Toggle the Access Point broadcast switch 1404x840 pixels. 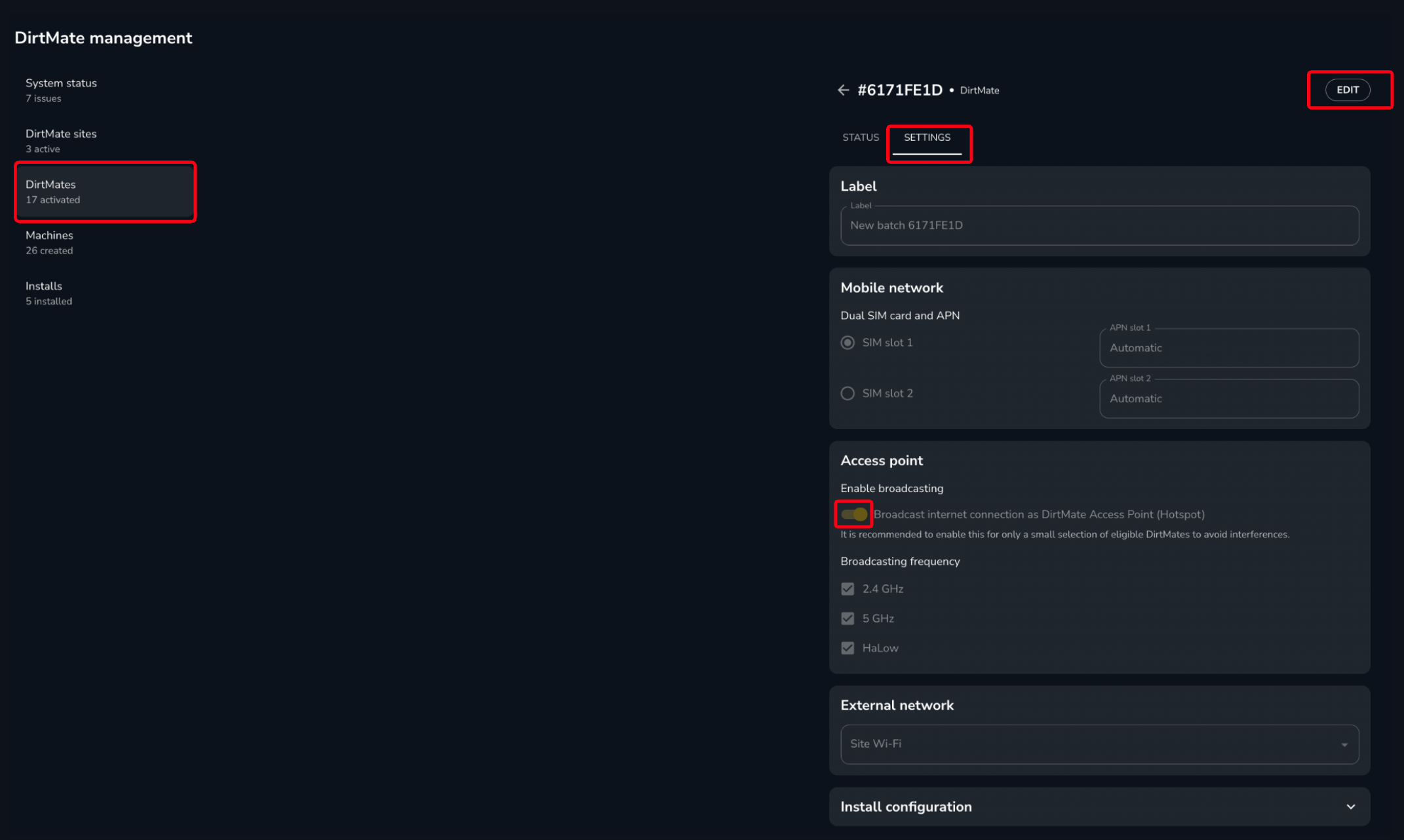point(854,514)
